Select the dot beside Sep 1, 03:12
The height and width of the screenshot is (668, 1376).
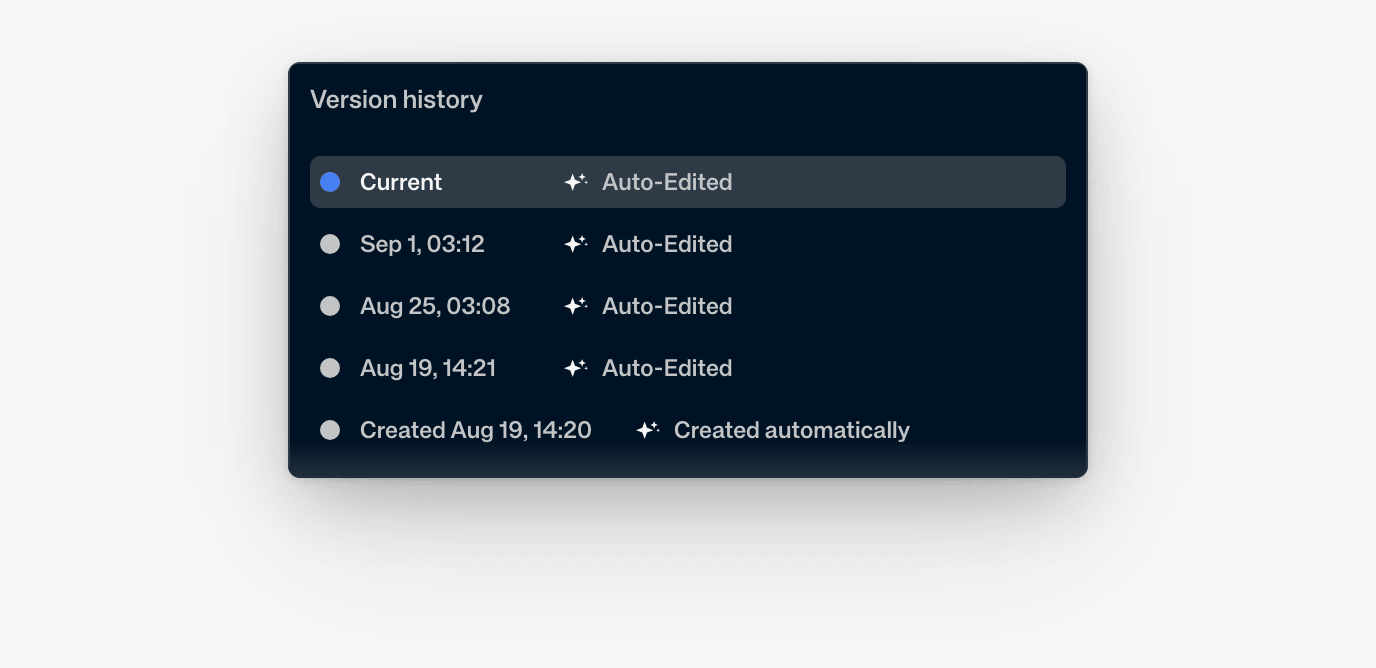330,244
